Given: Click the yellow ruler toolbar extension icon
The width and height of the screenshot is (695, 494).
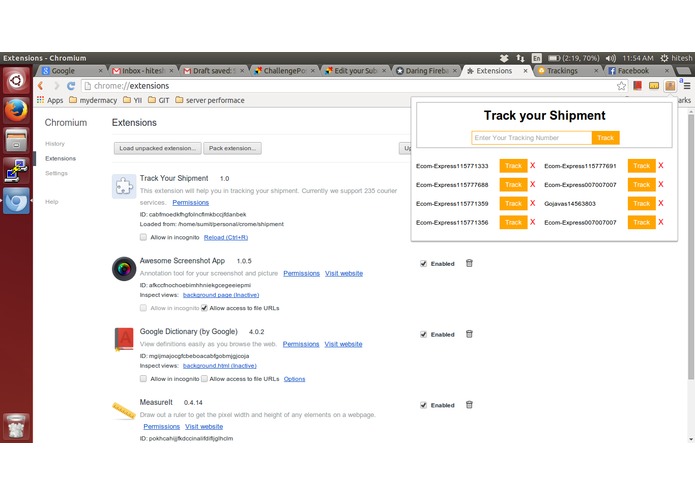Looking at the screenshot, I should (654, 86).
